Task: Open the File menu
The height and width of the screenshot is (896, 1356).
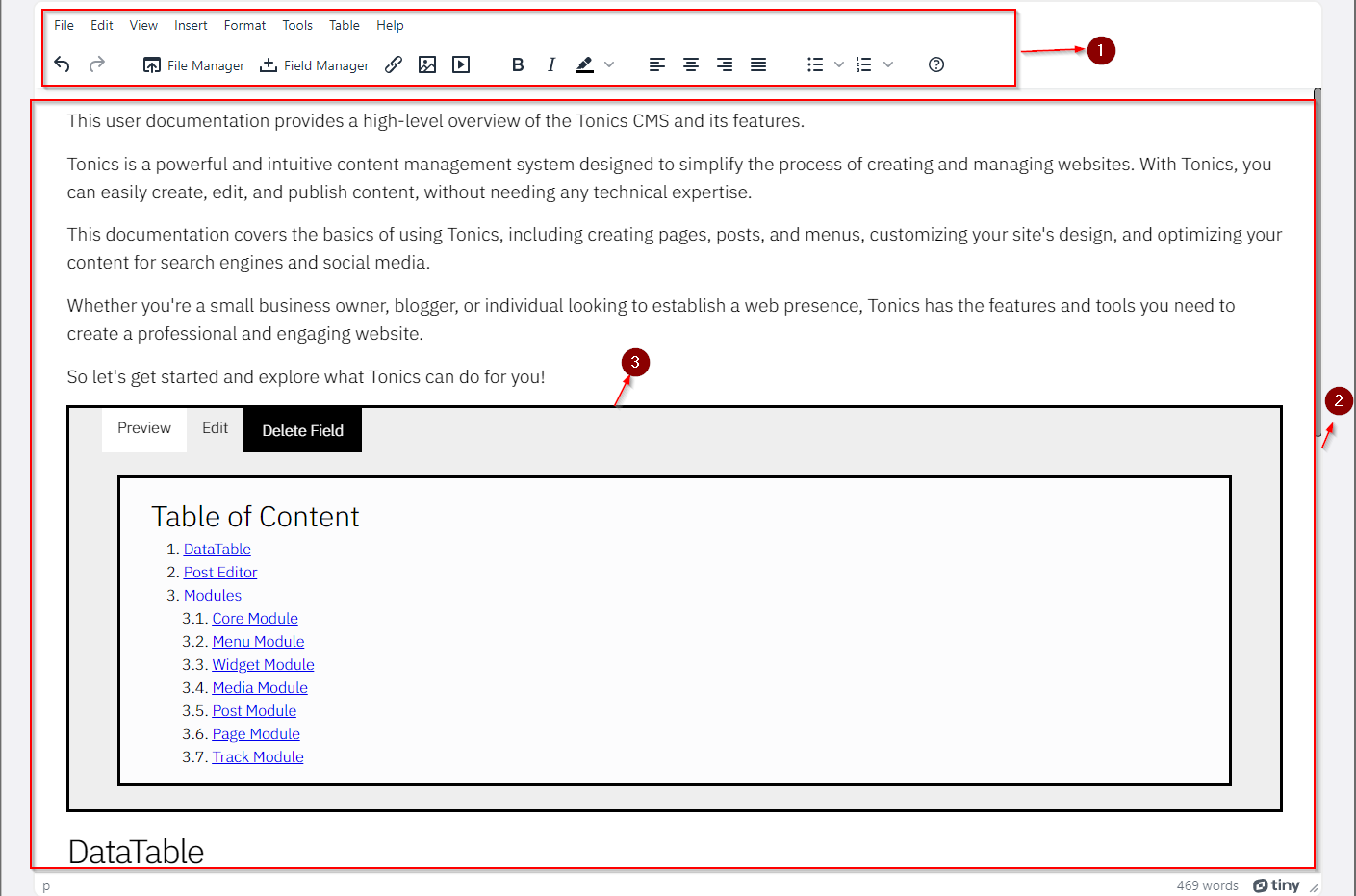Action: pos(64,25)
